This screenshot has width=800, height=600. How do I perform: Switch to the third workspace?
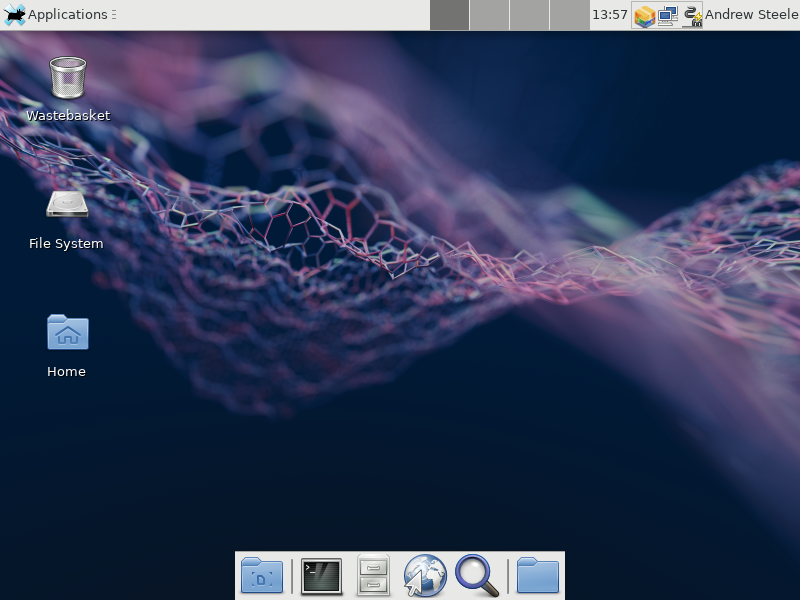point(529,15)
